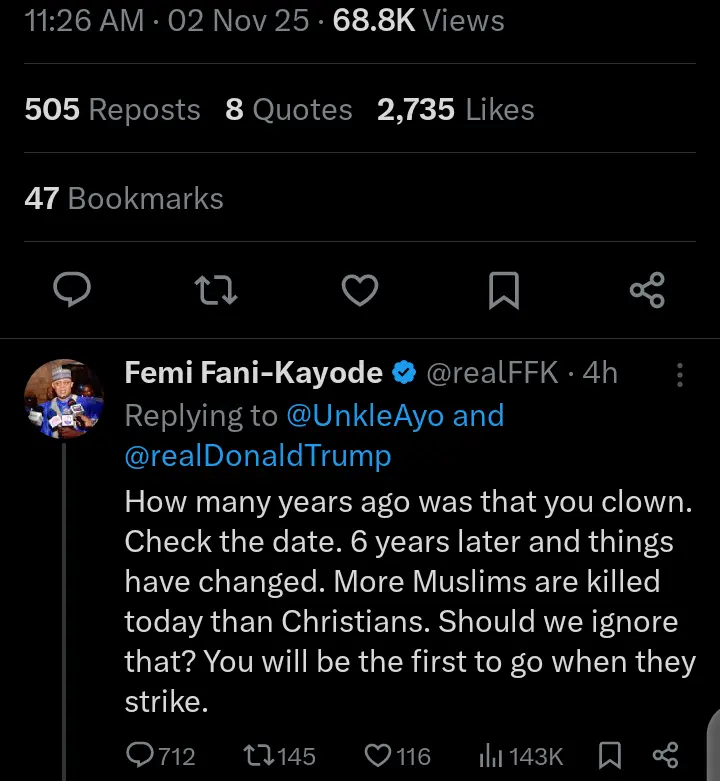
Task: Open more options menu on the reply
Action: [681, 375]
